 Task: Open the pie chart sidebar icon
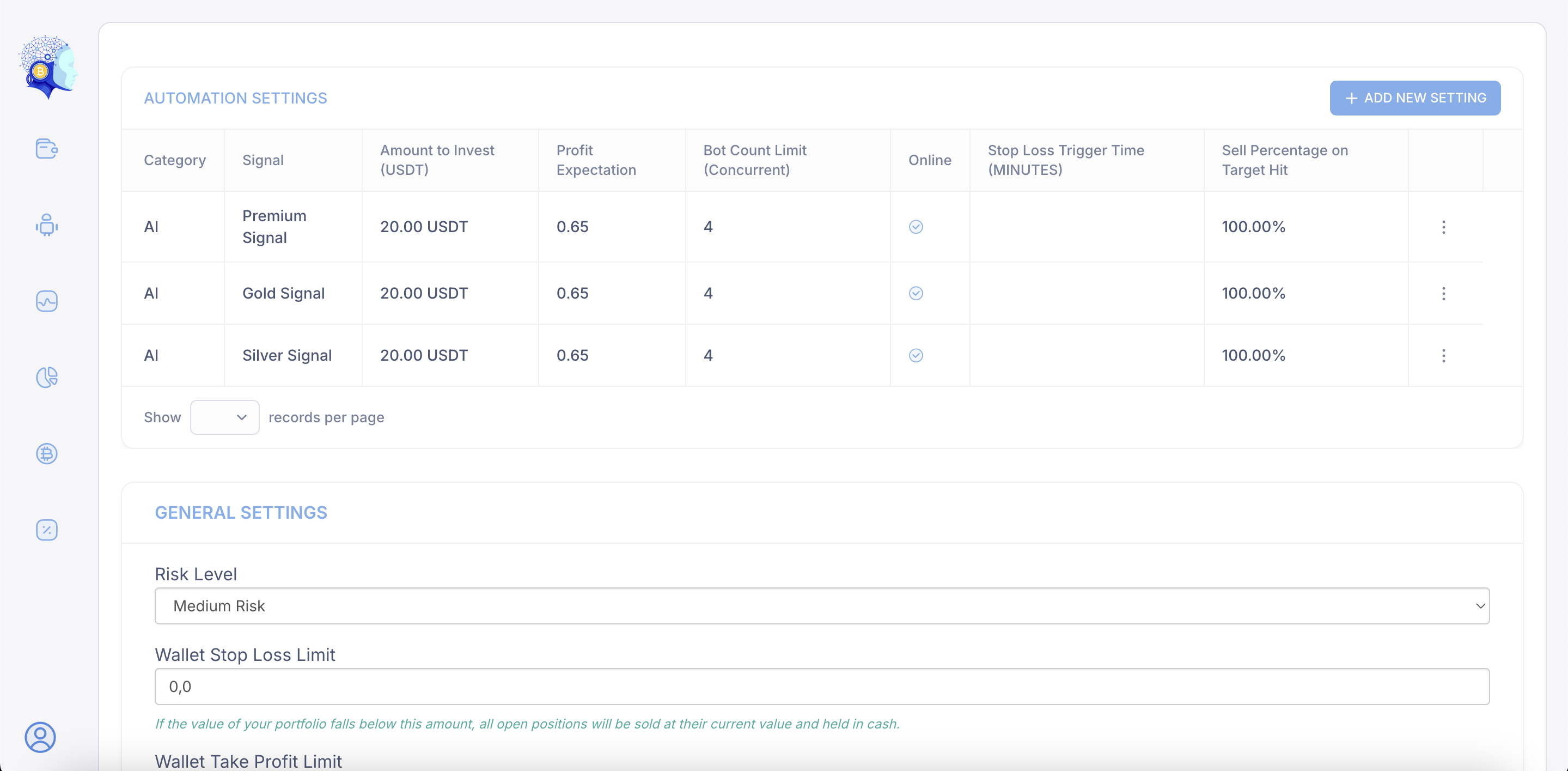pos(47,377)
